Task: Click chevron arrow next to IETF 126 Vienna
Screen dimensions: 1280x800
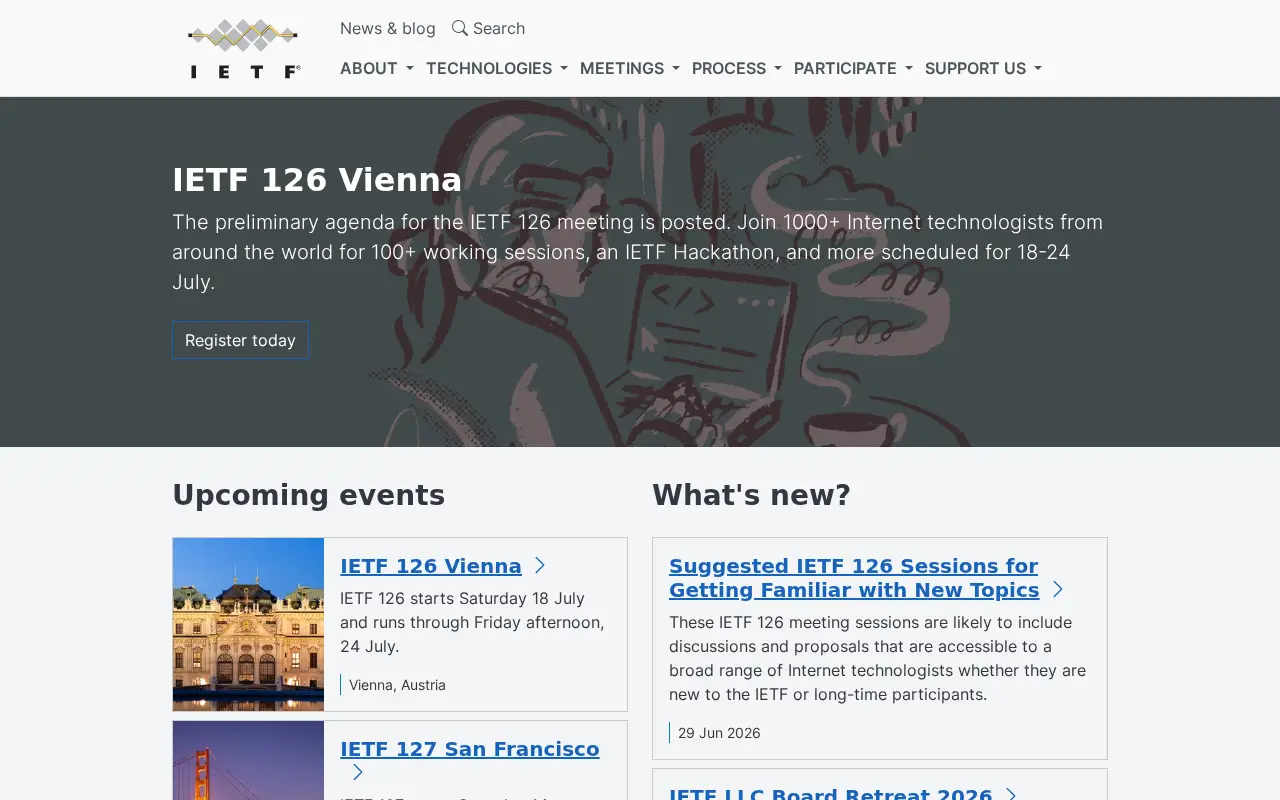Action: click(540, 566)
